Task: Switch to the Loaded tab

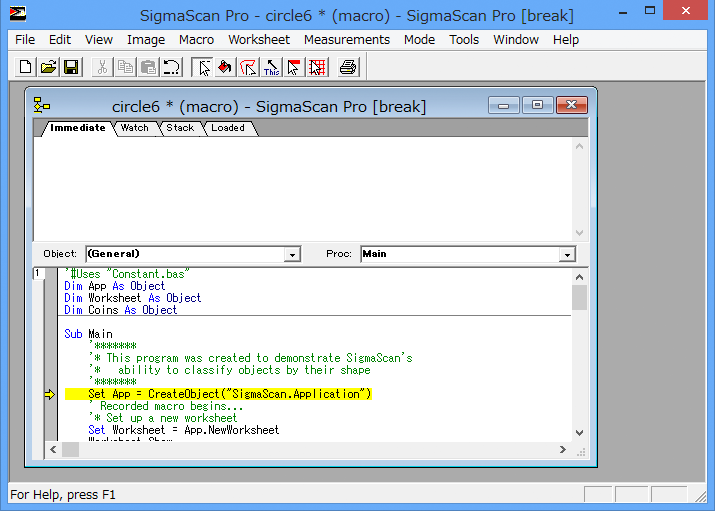Action: coord(228,128)
